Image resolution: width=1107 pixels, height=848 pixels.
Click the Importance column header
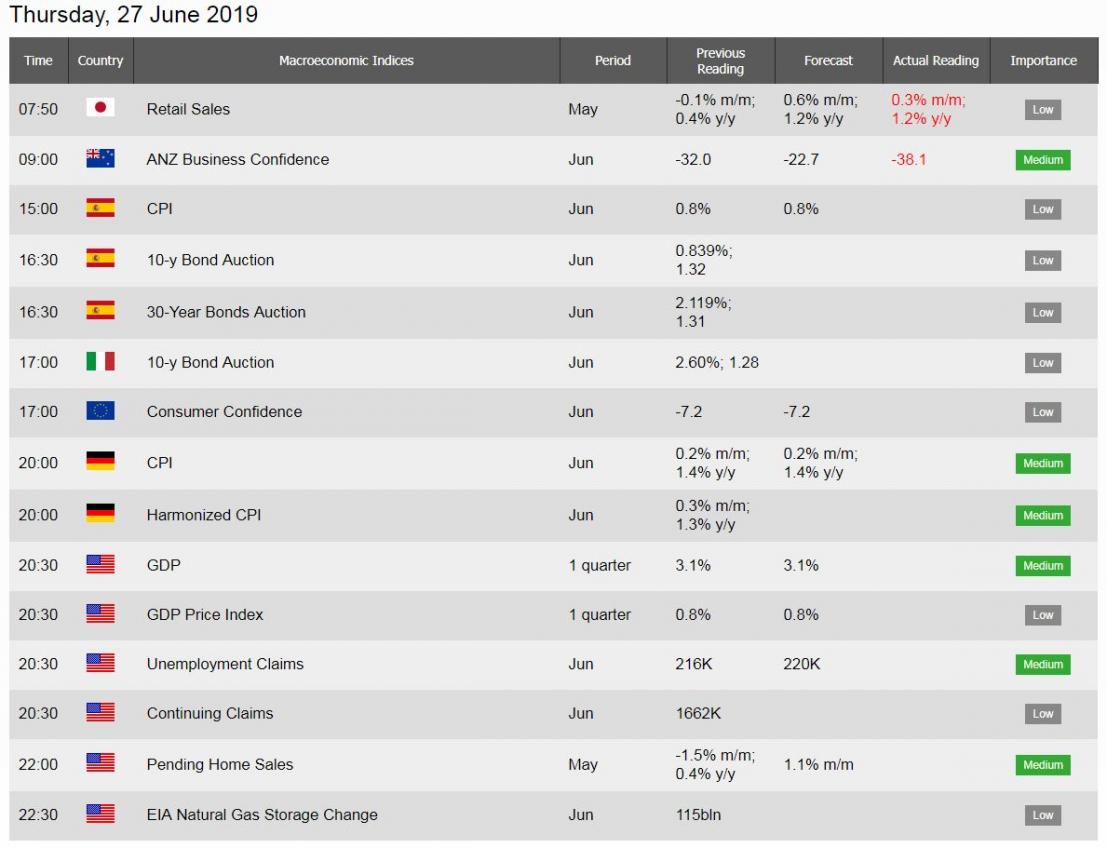point(1043,61)
